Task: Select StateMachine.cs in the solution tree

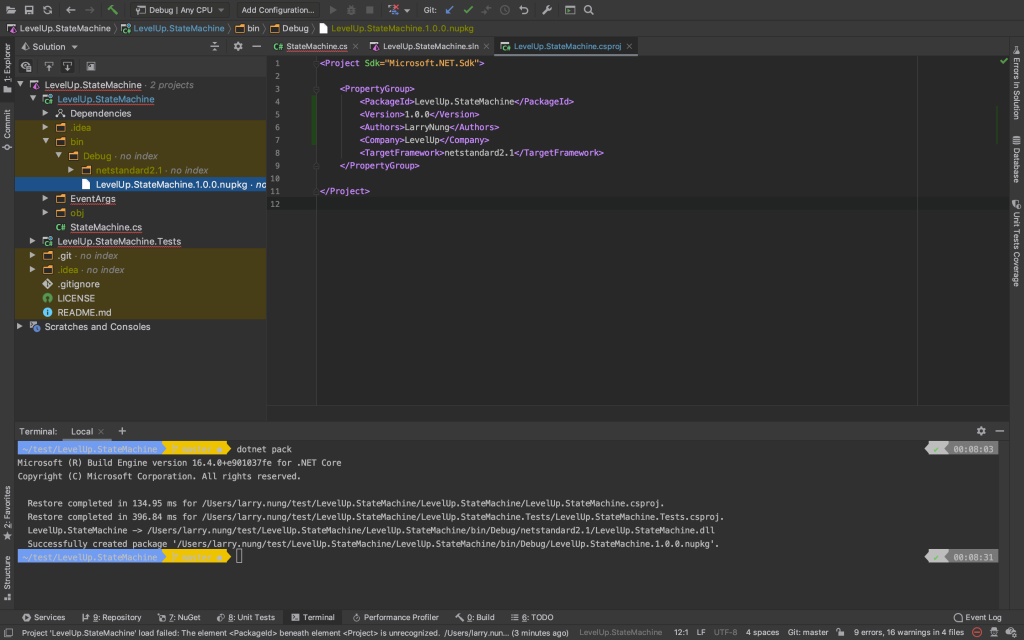Action: pyautogui.click(x=106, y=227)
